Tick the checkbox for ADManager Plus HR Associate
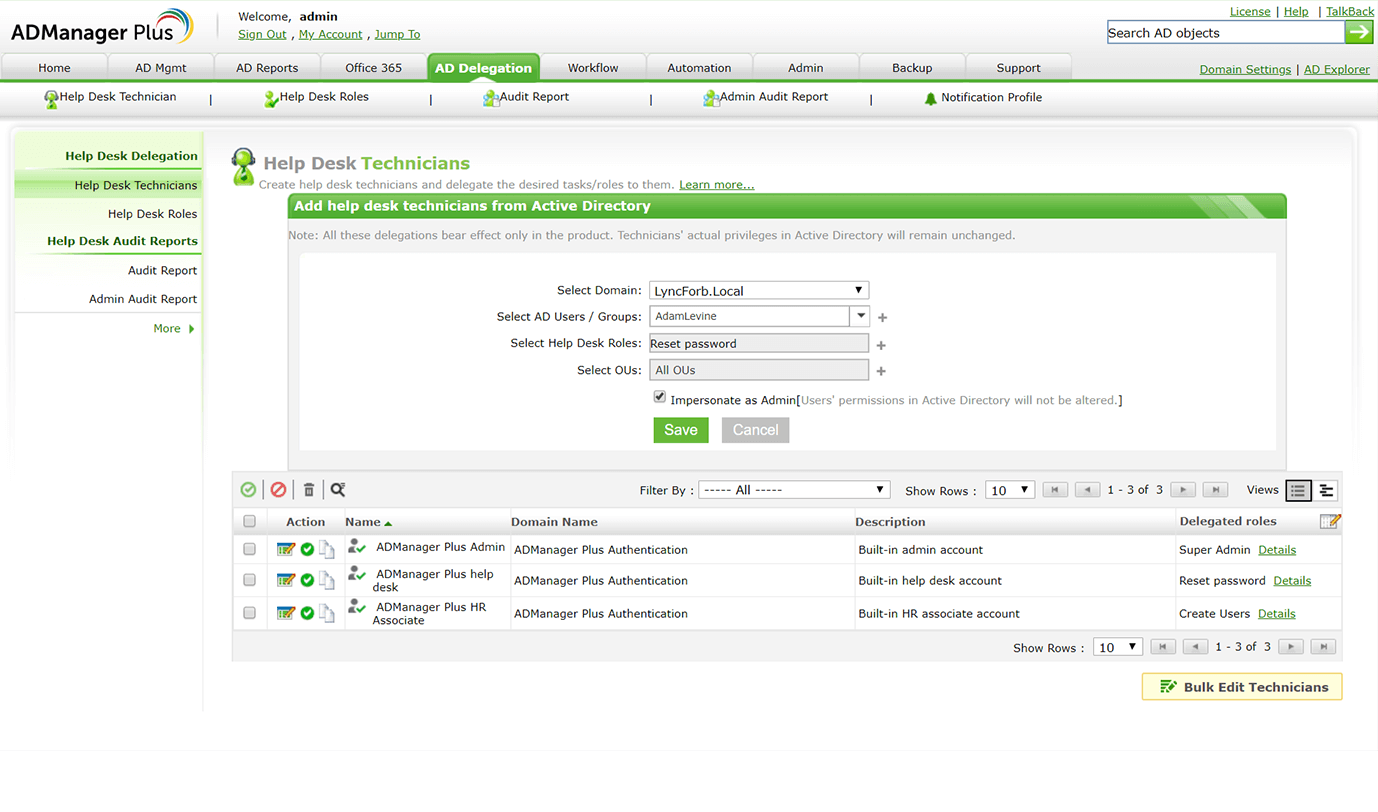 [x=249, y=613]
